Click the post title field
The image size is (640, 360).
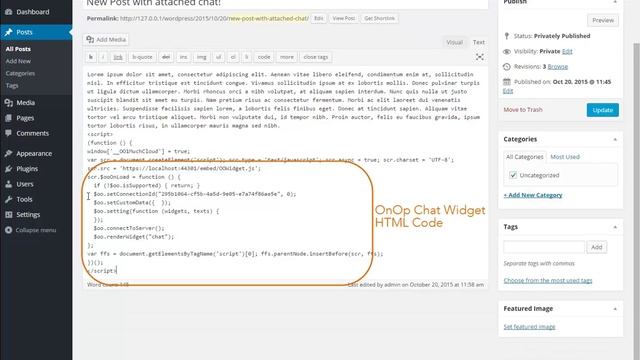(x=285, y=4)
